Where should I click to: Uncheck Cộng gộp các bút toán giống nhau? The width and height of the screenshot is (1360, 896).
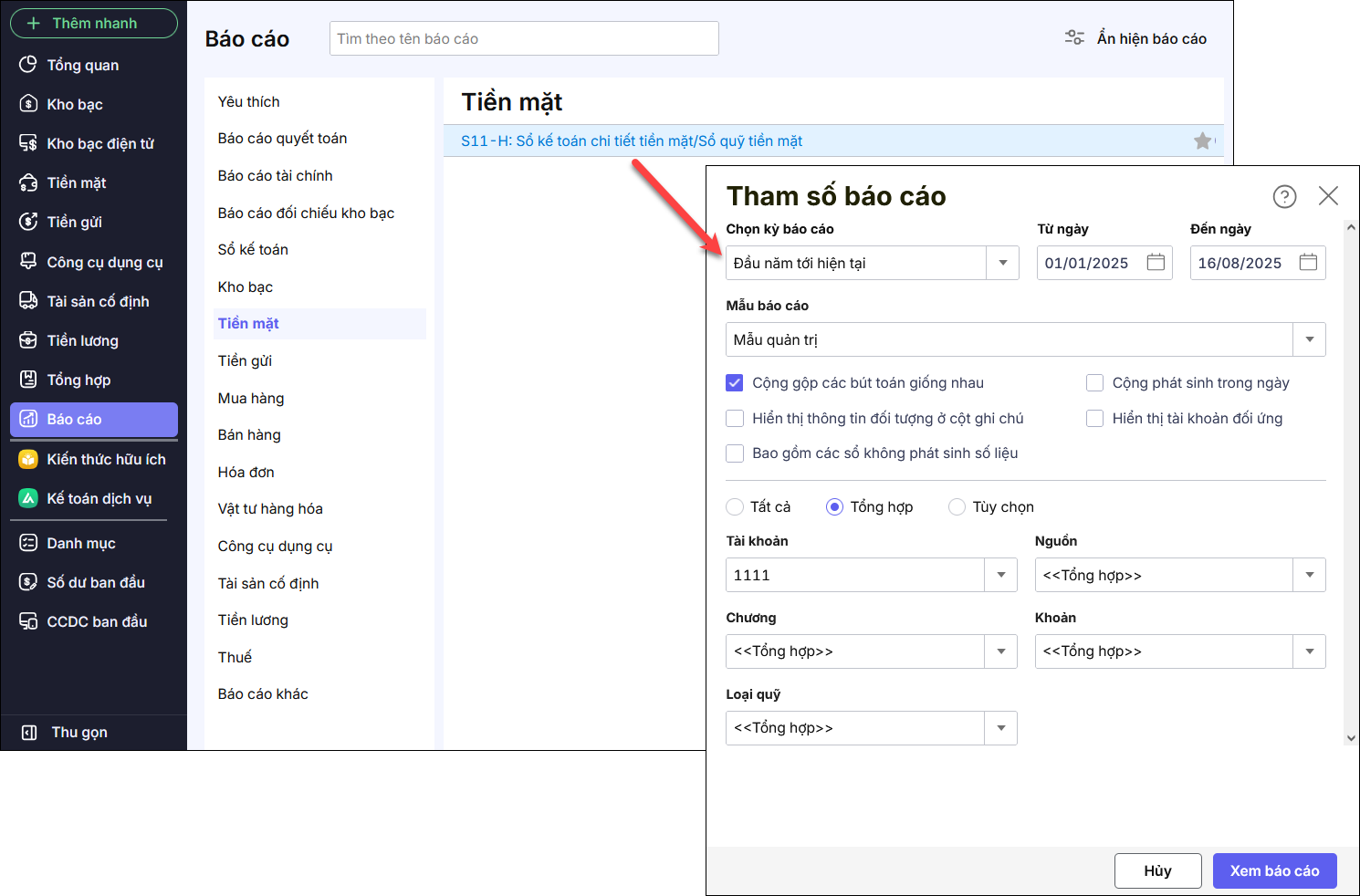tap(735, 383)
